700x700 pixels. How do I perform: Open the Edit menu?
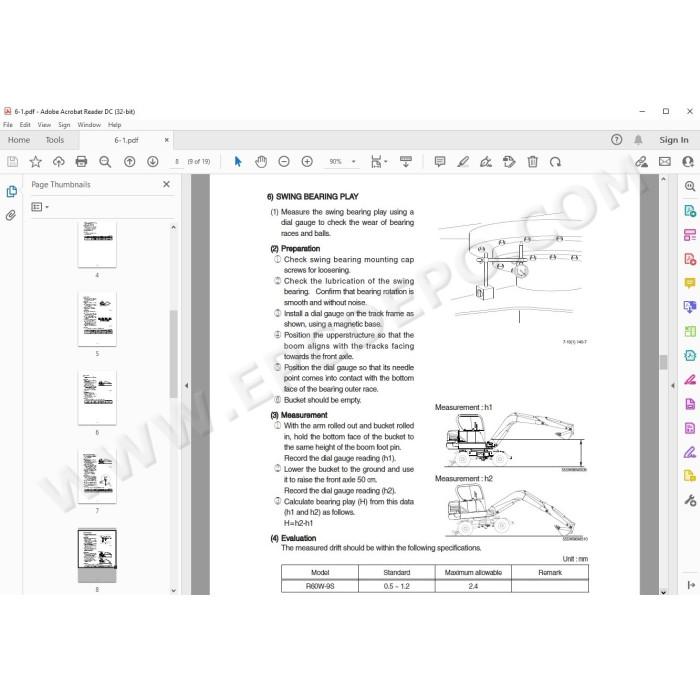point(25,125)
